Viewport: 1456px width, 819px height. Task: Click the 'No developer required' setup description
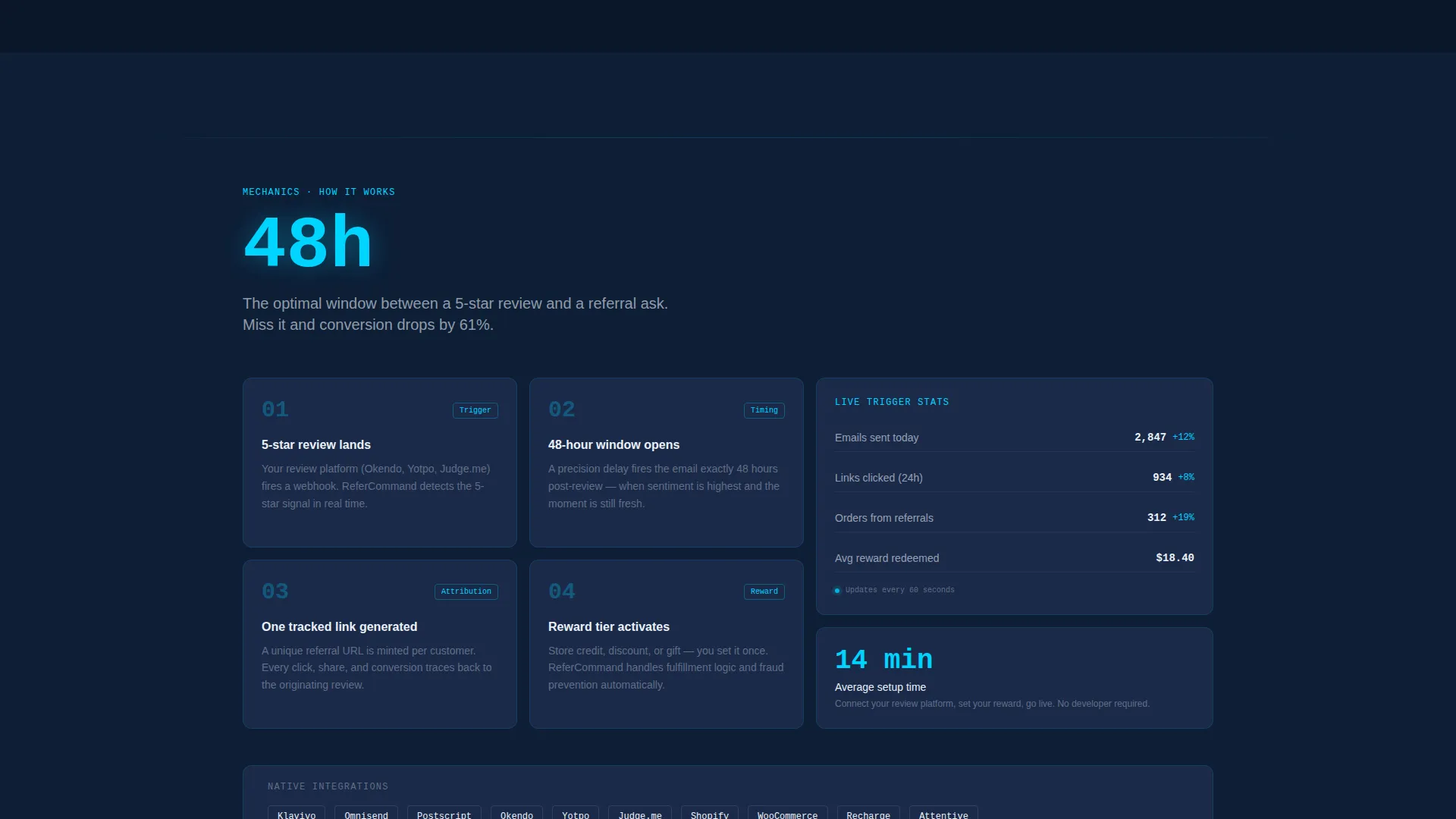click(x=992, y=704)
